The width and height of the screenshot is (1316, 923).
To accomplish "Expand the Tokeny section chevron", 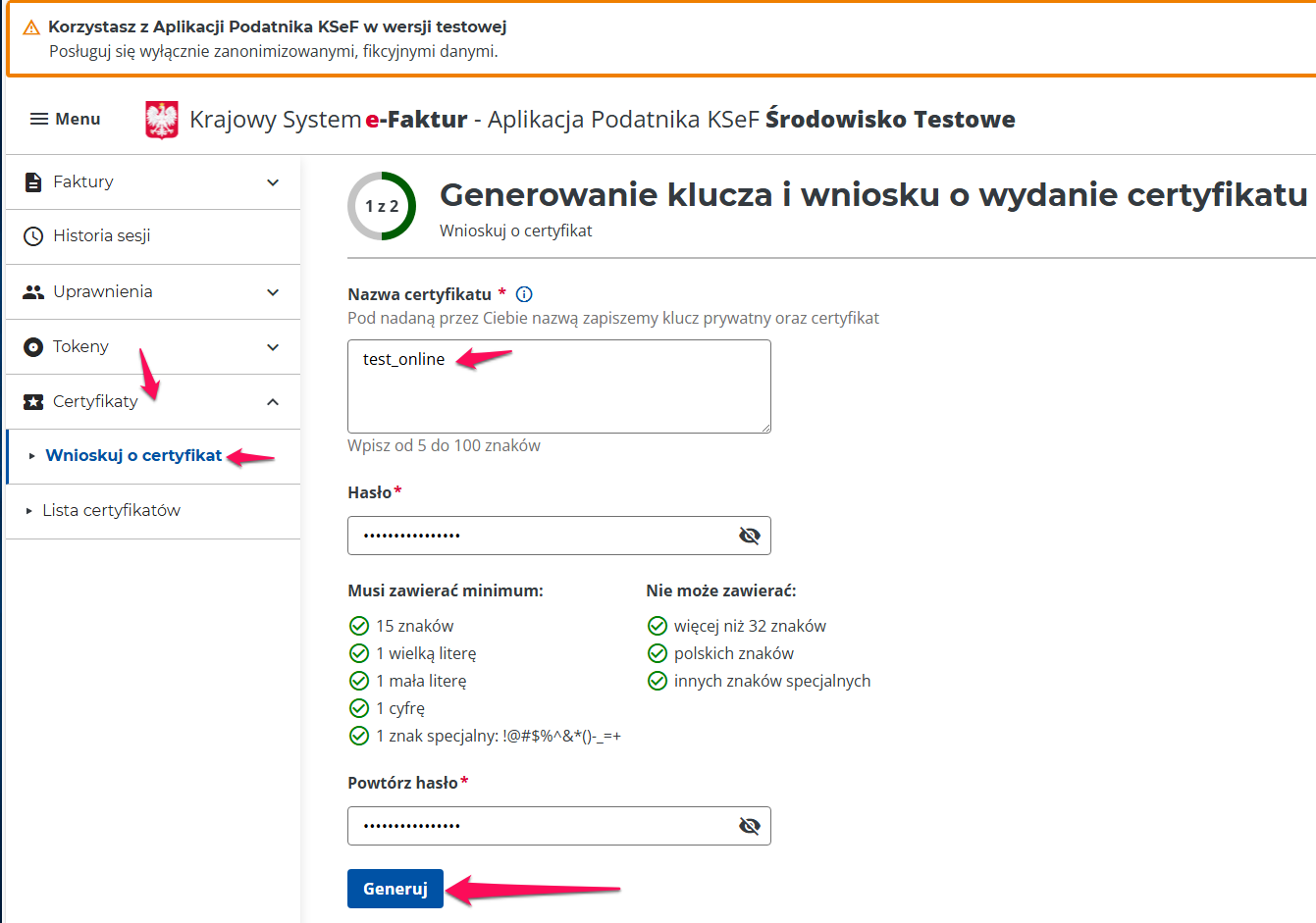I will 273,347.
